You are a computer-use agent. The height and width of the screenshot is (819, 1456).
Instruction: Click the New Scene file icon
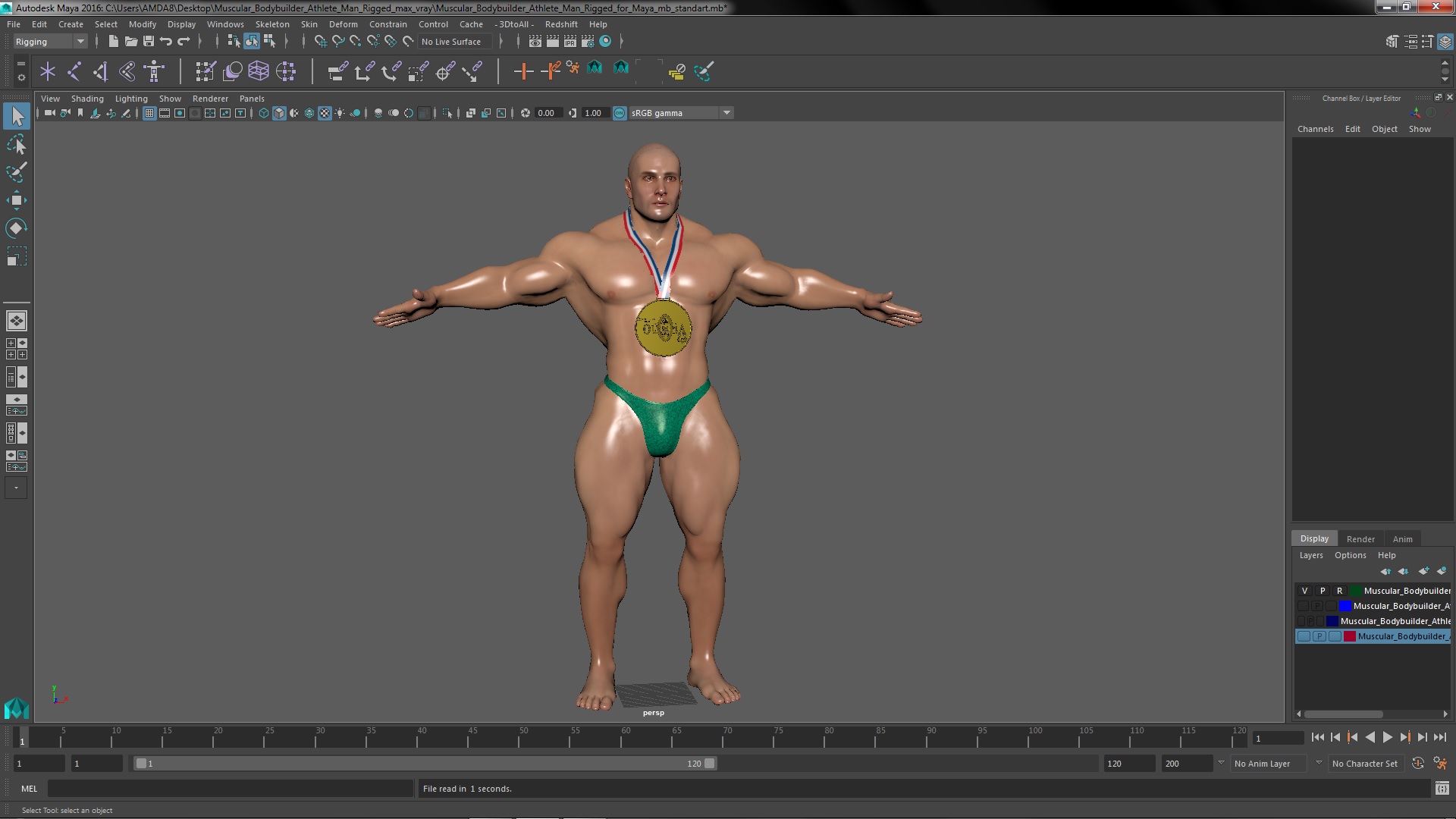[x=114, y=41]
